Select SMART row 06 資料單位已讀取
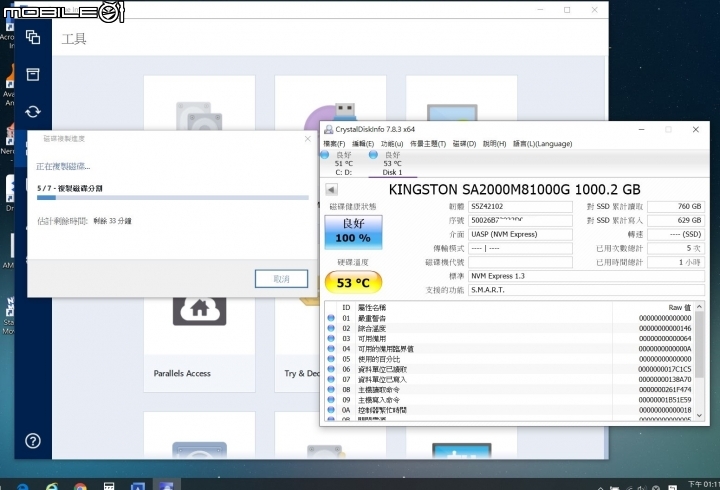The width and height of the screenshot is (720, 490). click(x=509, y=369)
